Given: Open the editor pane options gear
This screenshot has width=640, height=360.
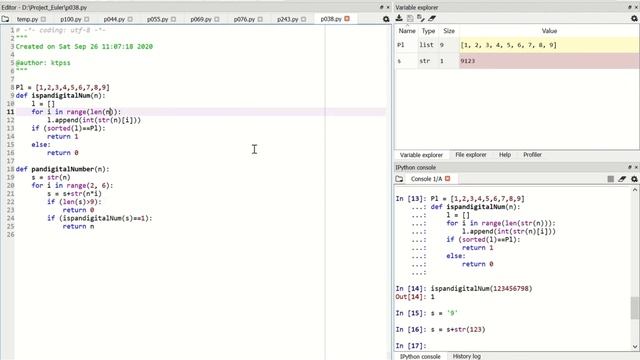Looking at the screenshot, I should [x=386, y=19].
